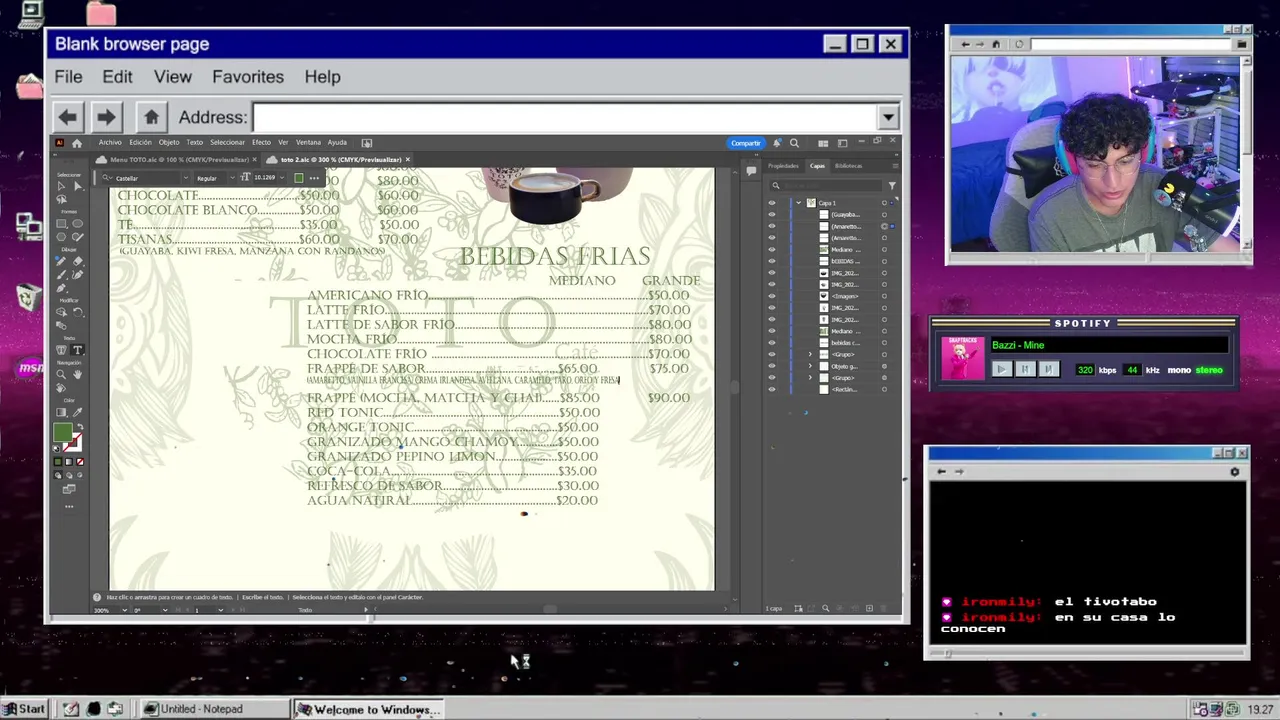Expand the <Grupo> item below Objeto g...
Image resolution: width=1280 pixels, height=720 pixels.
pos(810,378)
